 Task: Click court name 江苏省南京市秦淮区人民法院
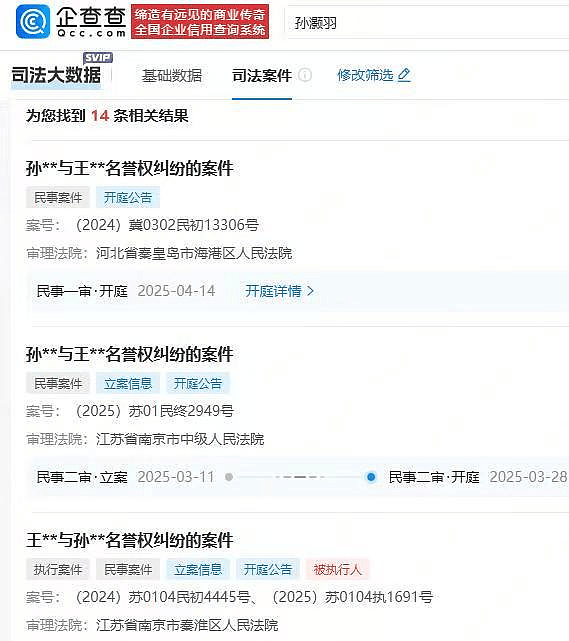[x=187, y=625]
